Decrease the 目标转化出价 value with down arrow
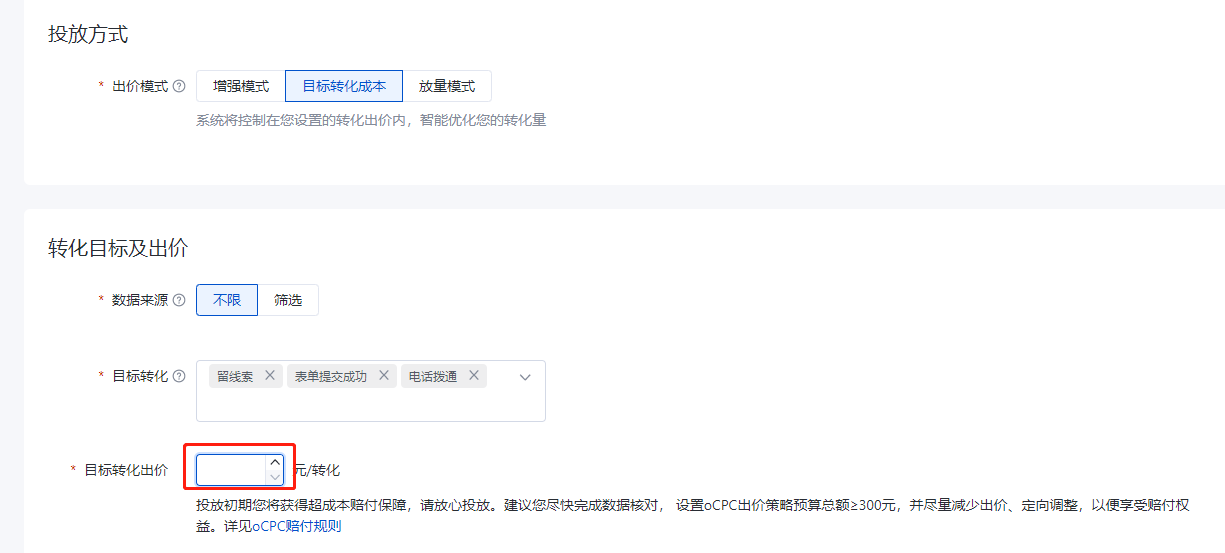This screenshot has width=1225, height=553. [275, 477]
